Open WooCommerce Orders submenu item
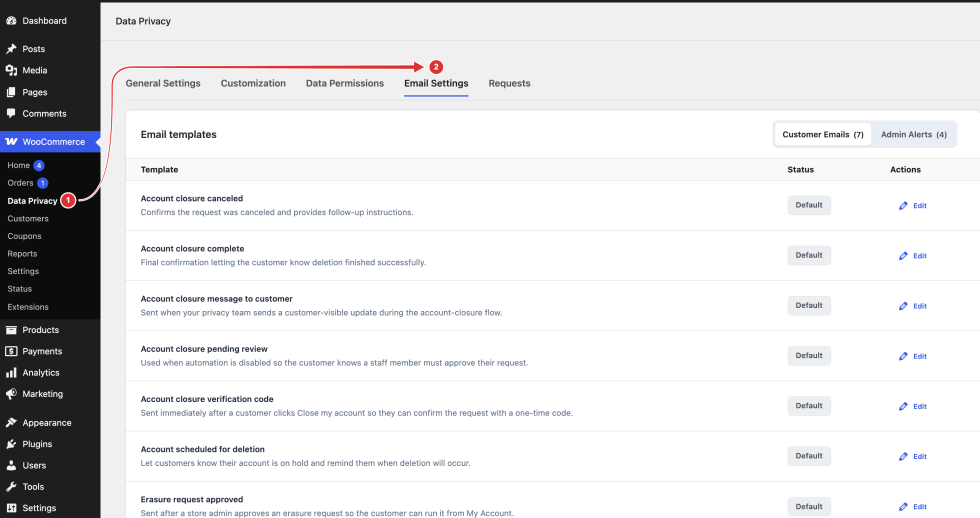Image resolution: width=980 pixels, height=518 pixels. [20, 182]
